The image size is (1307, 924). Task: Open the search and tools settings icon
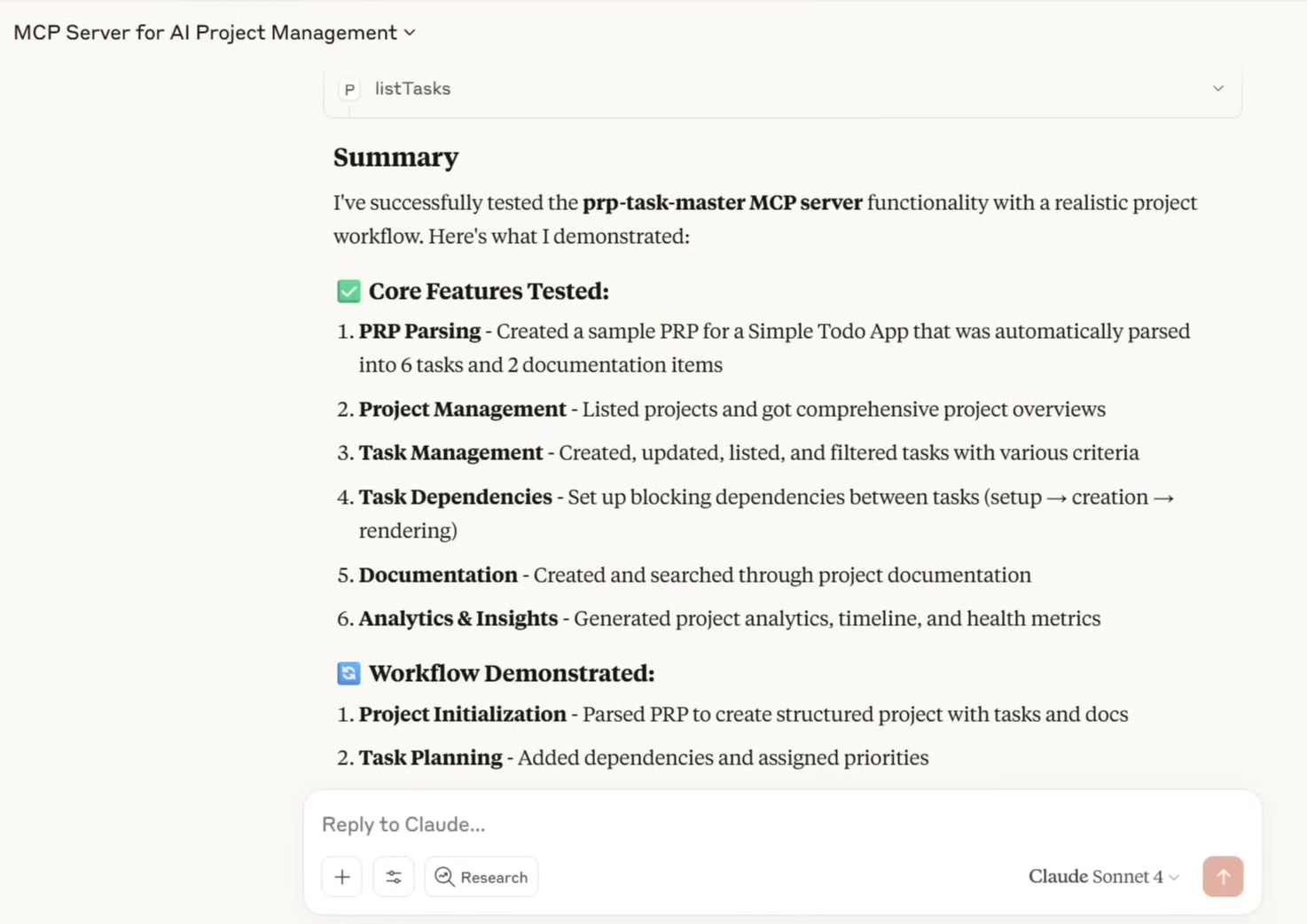click(394, 877)
